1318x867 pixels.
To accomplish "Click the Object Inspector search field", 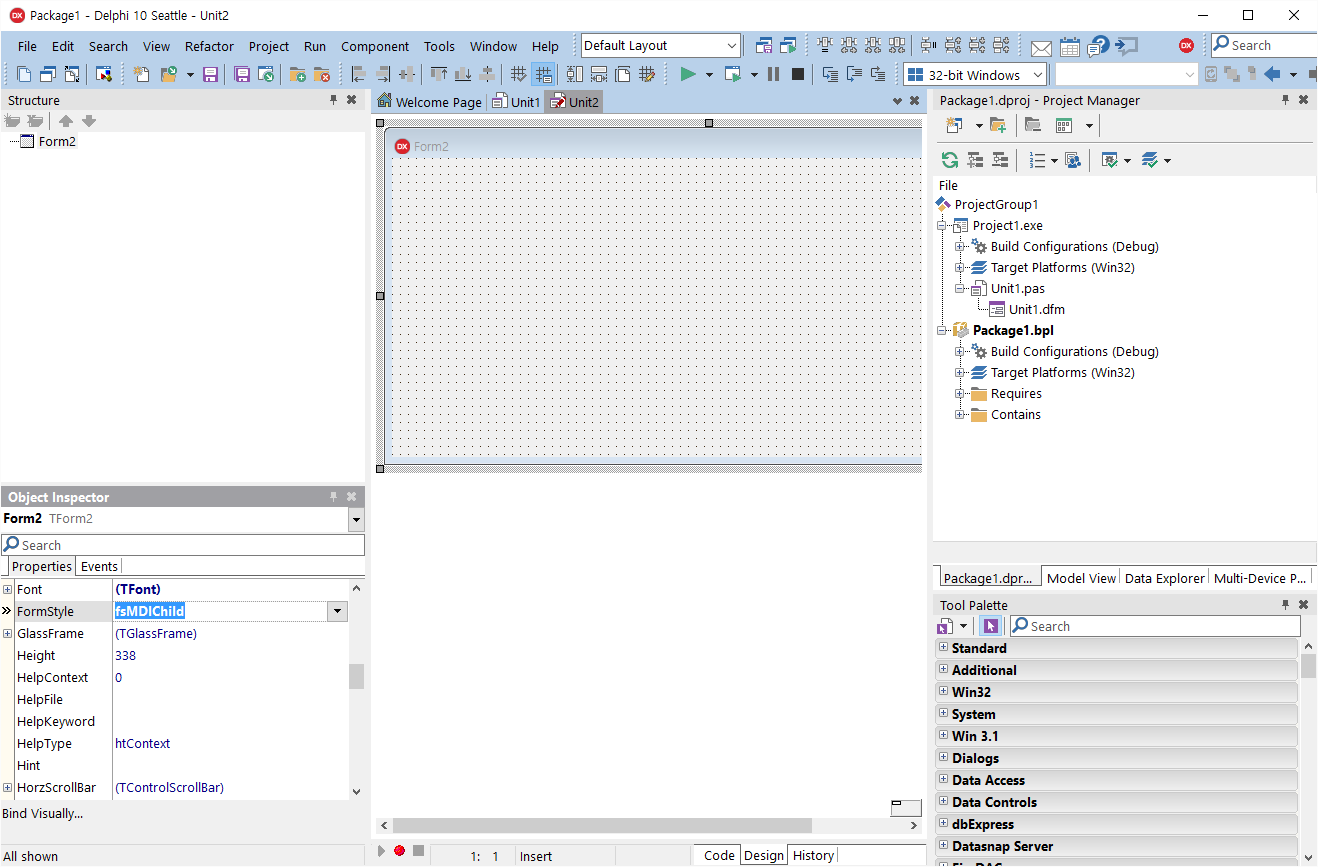I will (x=183, y=545).
